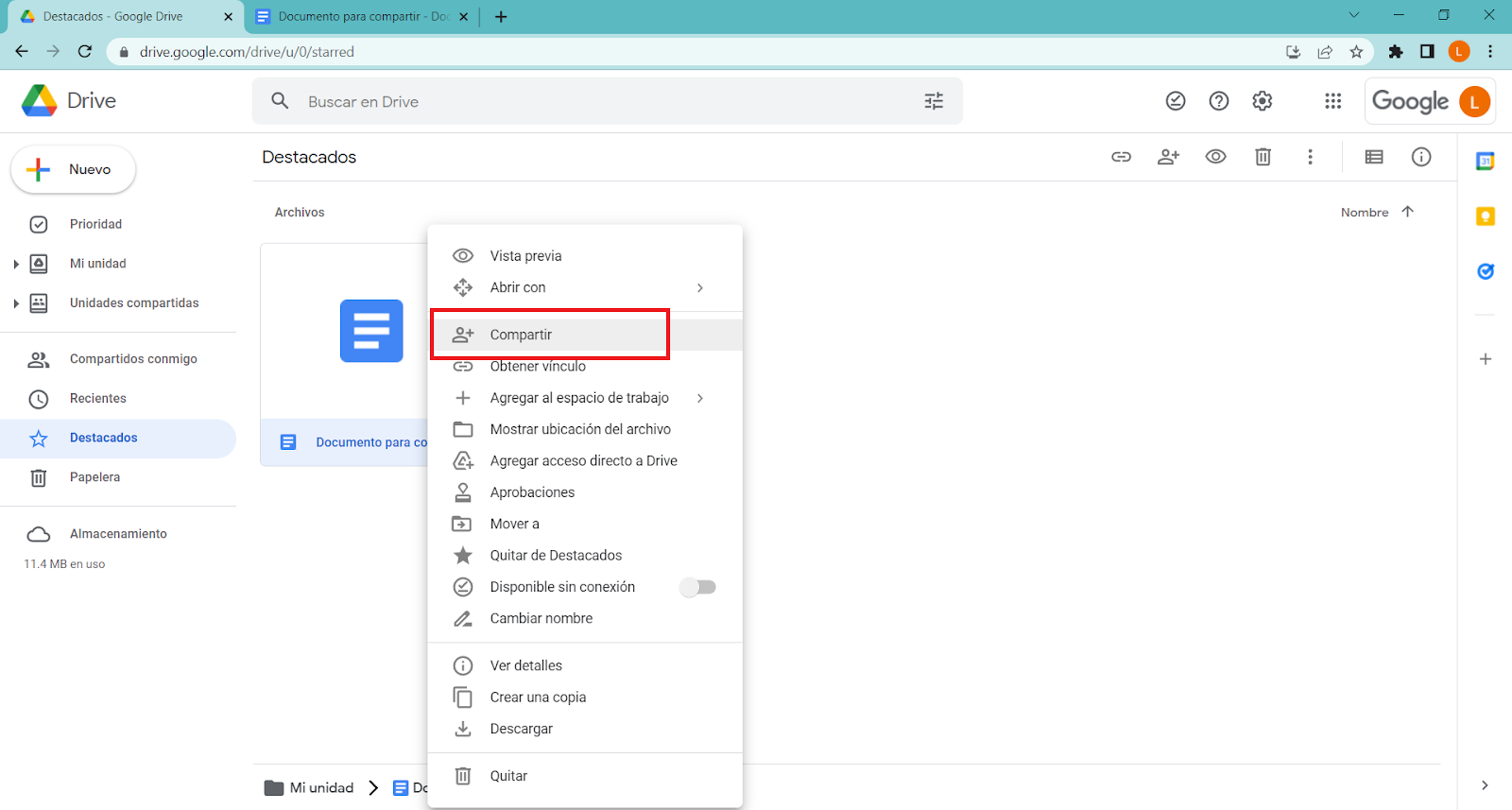Open Google Keep side panel icon

pyautogui.click(x=1486, y=216)
